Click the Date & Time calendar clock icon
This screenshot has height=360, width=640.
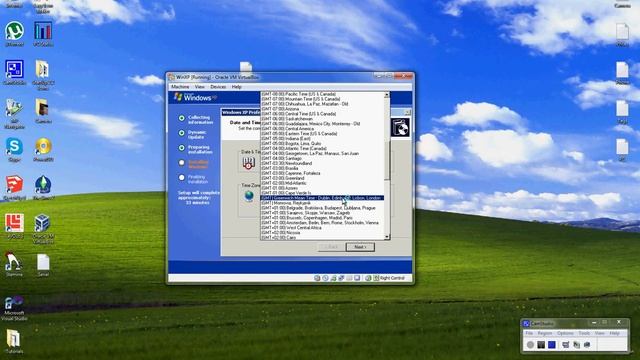pyautogui.click(x=248, y=163)
